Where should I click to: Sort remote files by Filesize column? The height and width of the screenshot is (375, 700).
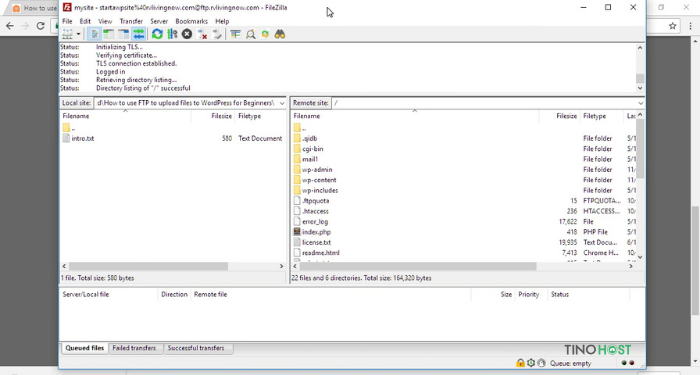click(x=559, y=116)
